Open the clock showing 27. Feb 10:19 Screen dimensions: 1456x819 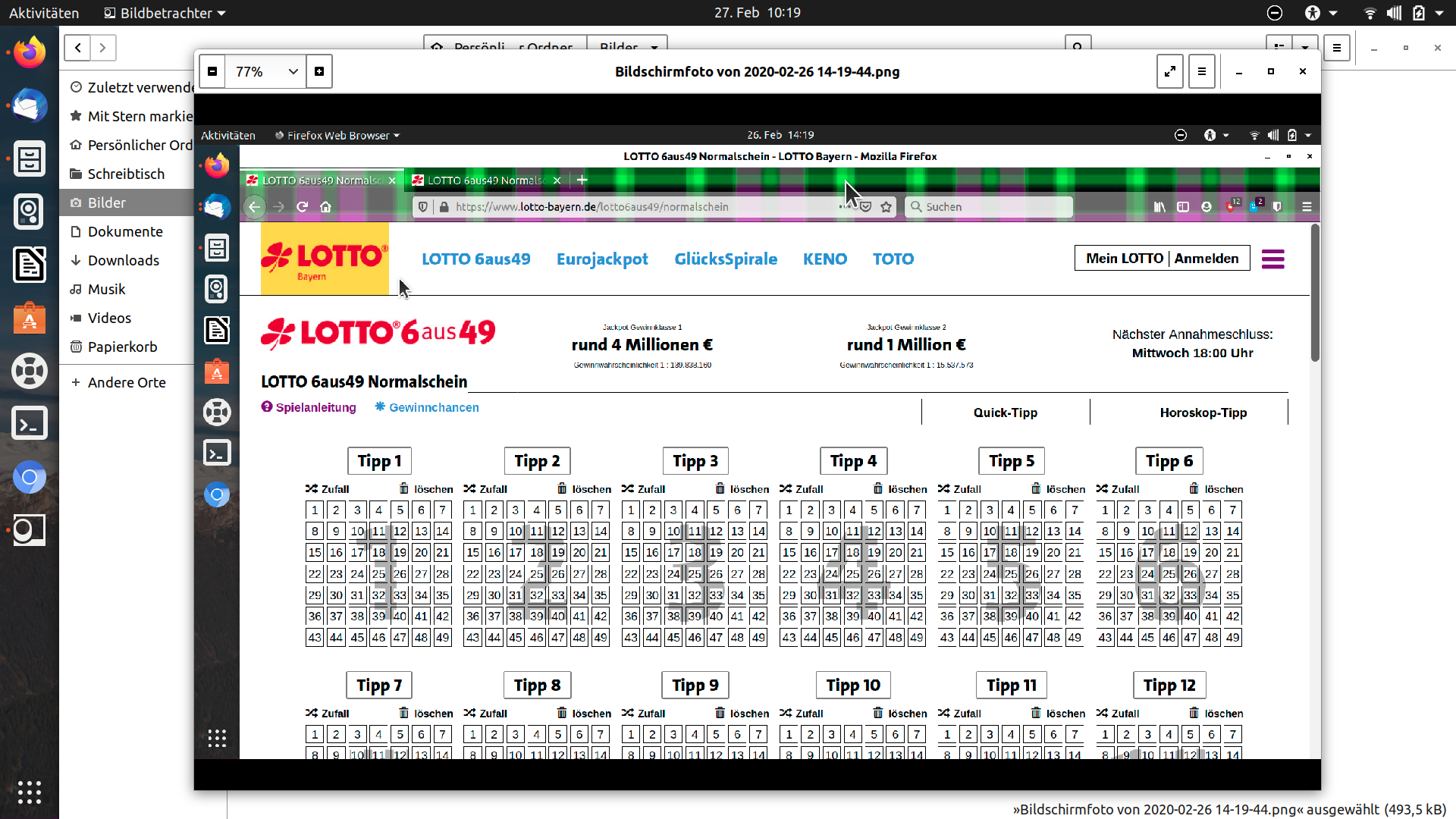pos(757,13)
